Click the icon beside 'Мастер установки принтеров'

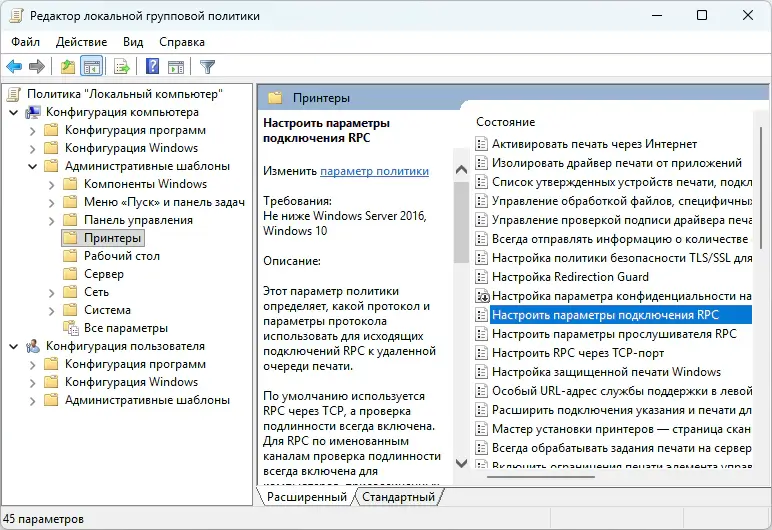(481, 429)
